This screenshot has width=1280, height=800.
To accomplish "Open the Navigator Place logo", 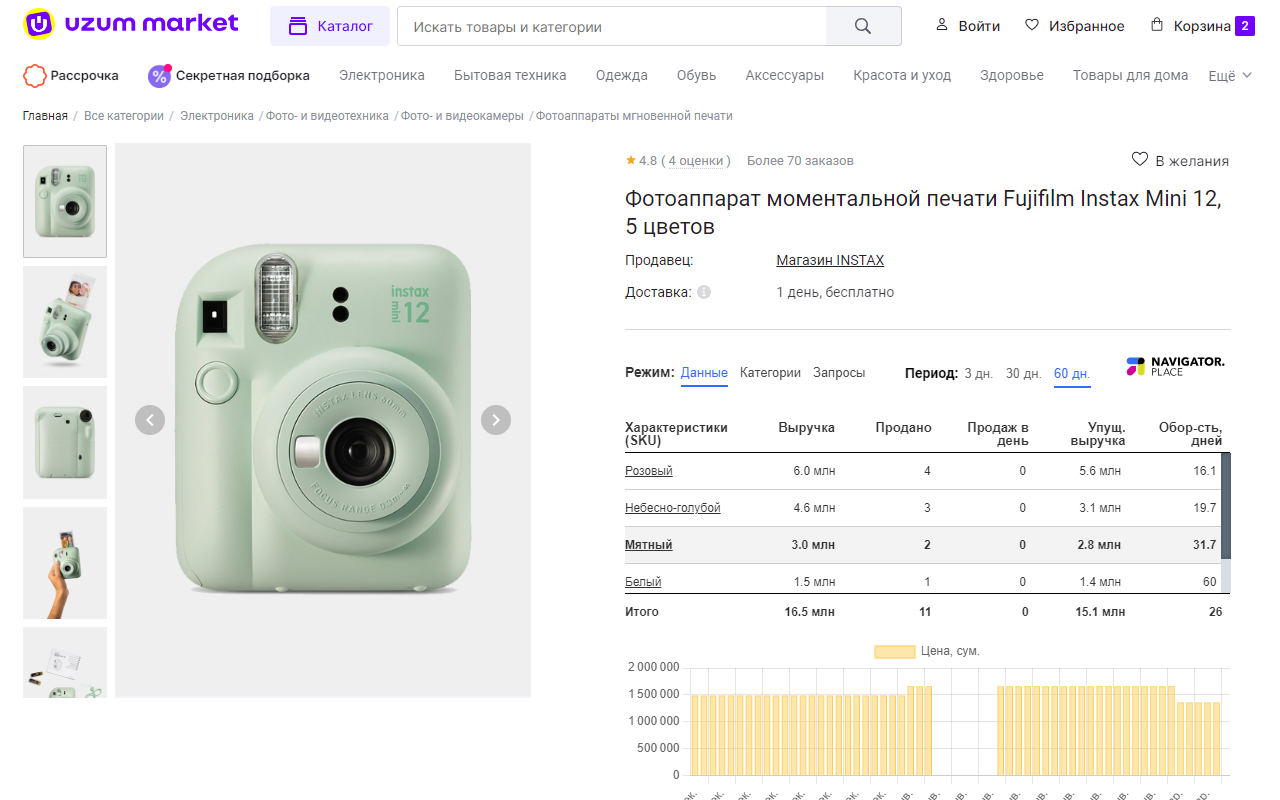I will 1175,366.
